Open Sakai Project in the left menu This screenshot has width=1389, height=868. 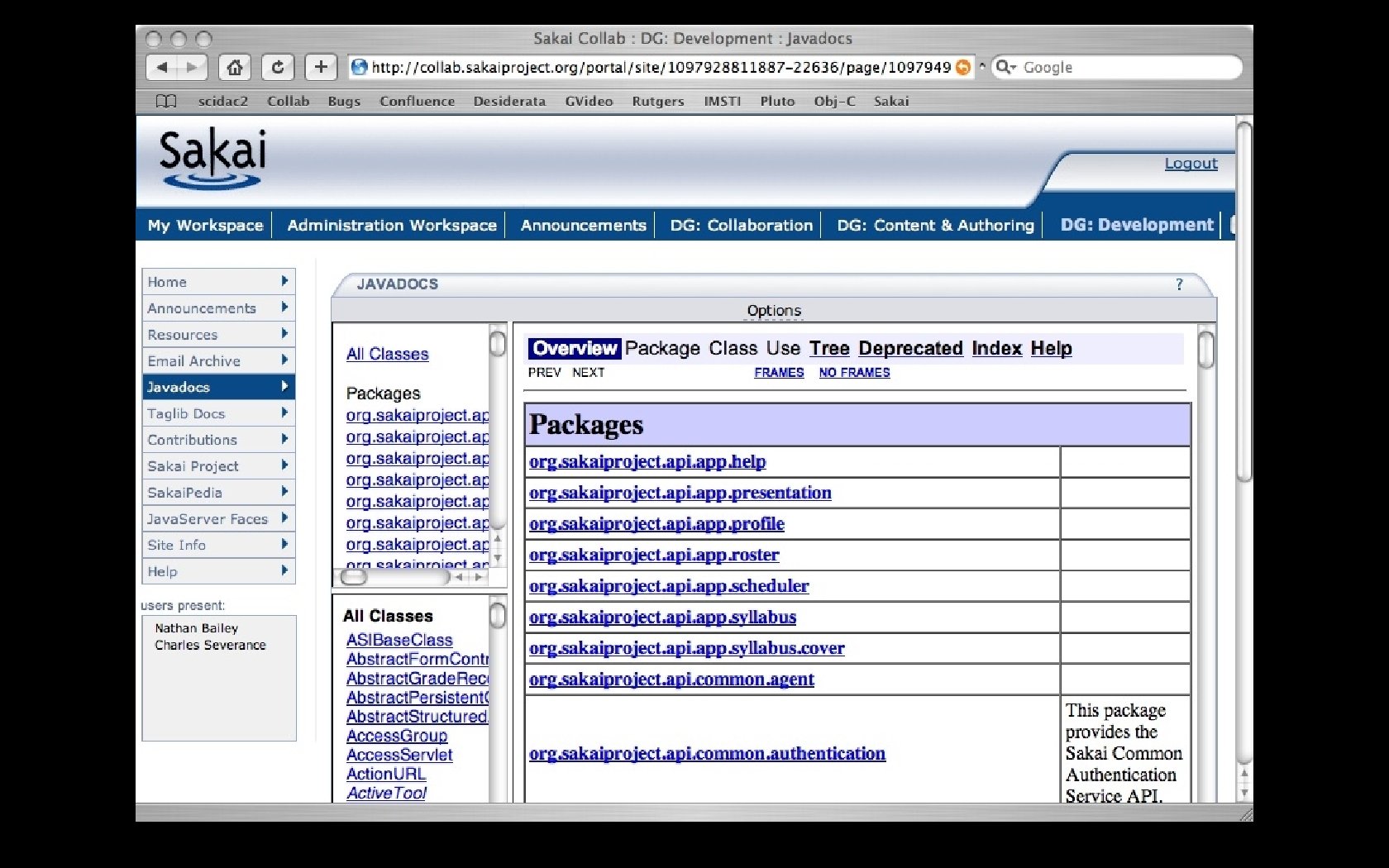[218, 466]
